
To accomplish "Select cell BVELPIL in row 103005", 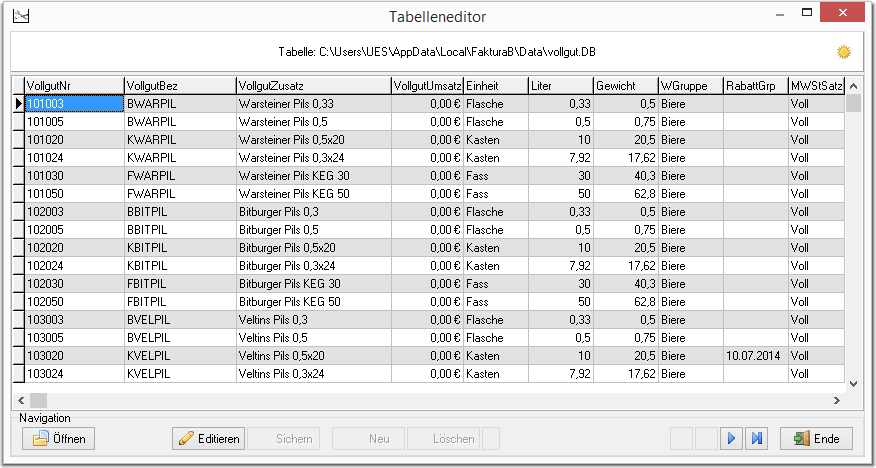I will coord(180,338).
